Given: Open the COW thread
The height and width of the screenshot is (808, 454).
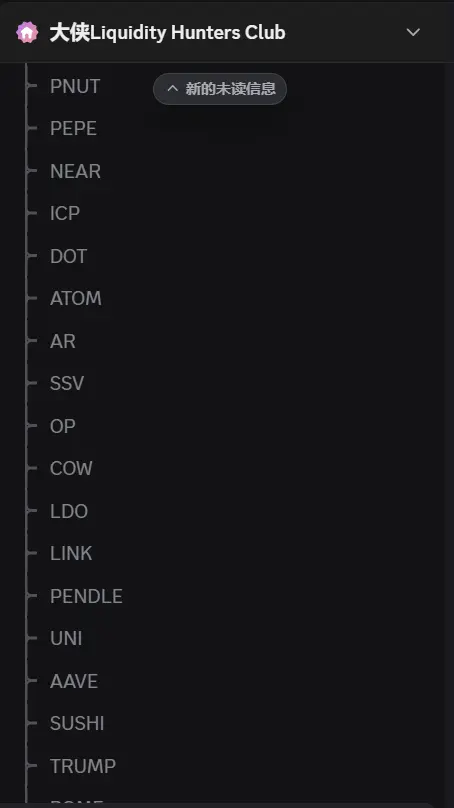Looking at the screenshot, I should tap(71, 468).
